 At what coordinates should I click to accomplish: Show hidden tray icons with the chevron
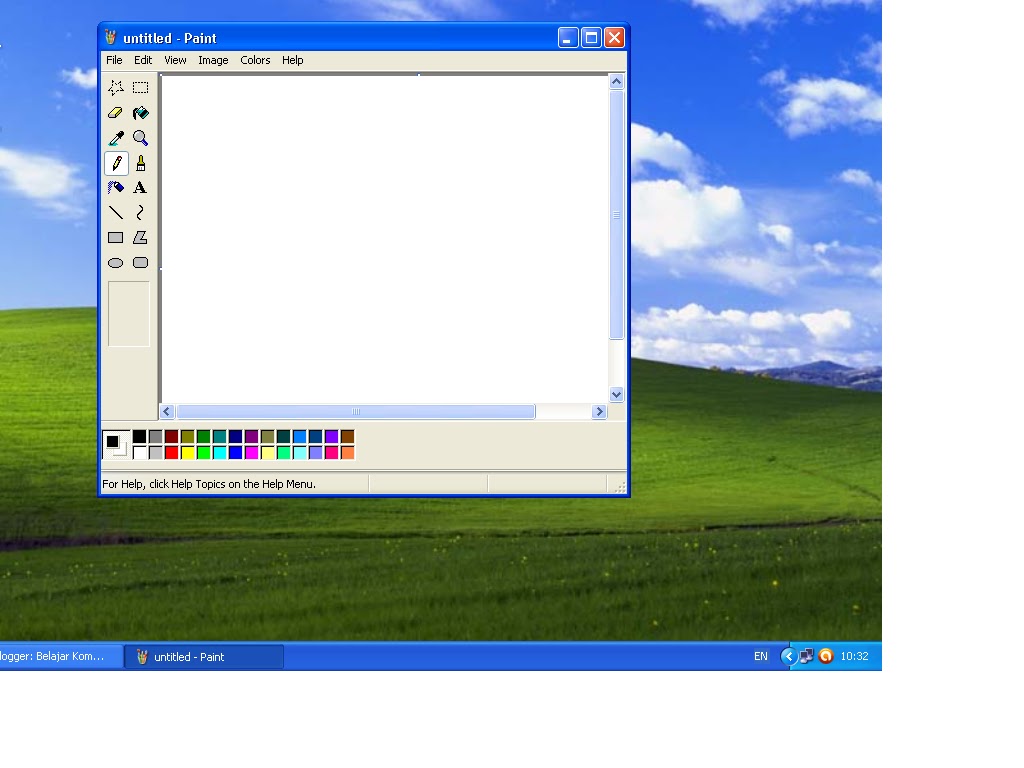[789, 656]
